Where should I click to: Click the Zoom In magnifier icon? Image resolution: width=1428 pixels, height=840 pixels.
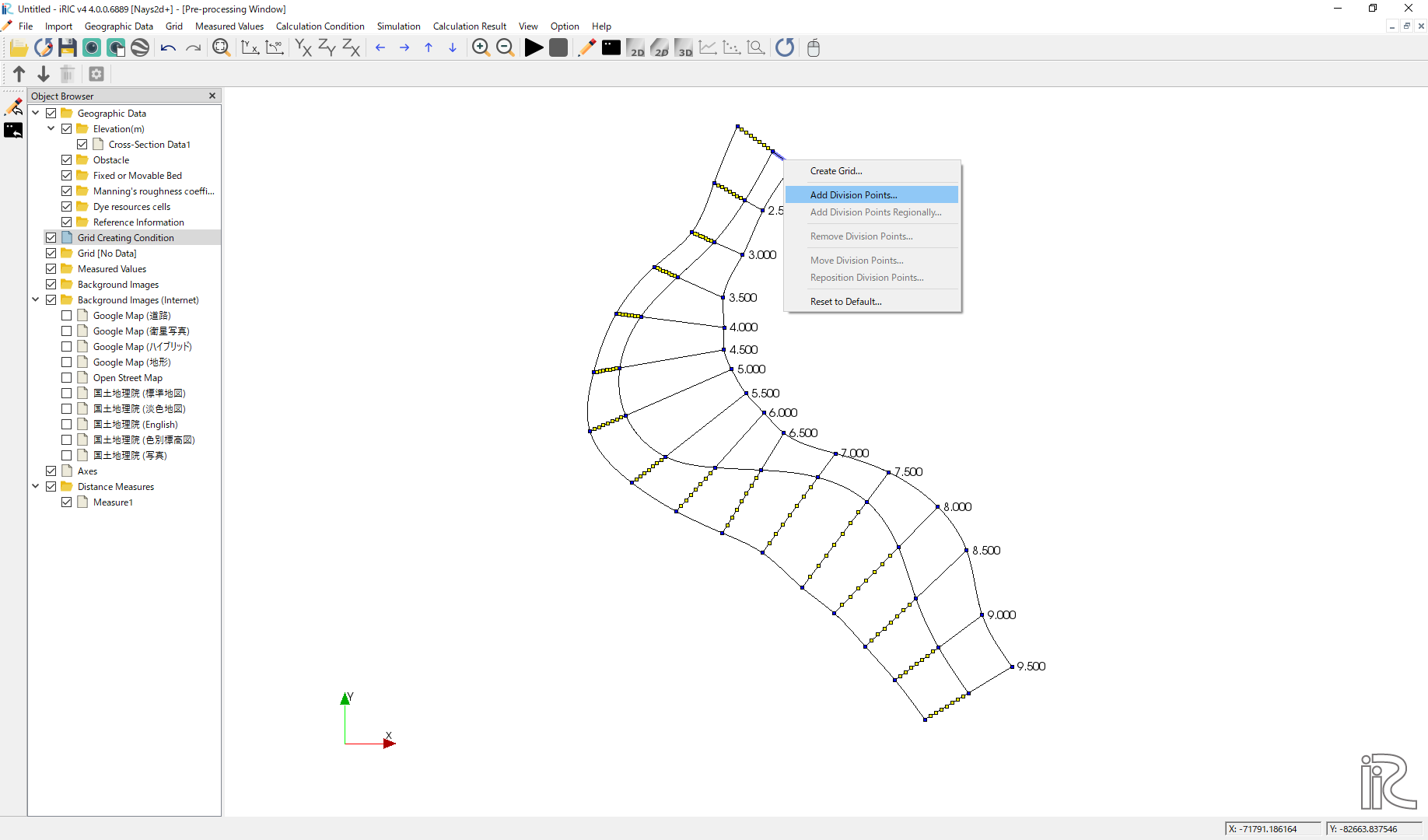point(481,48)
